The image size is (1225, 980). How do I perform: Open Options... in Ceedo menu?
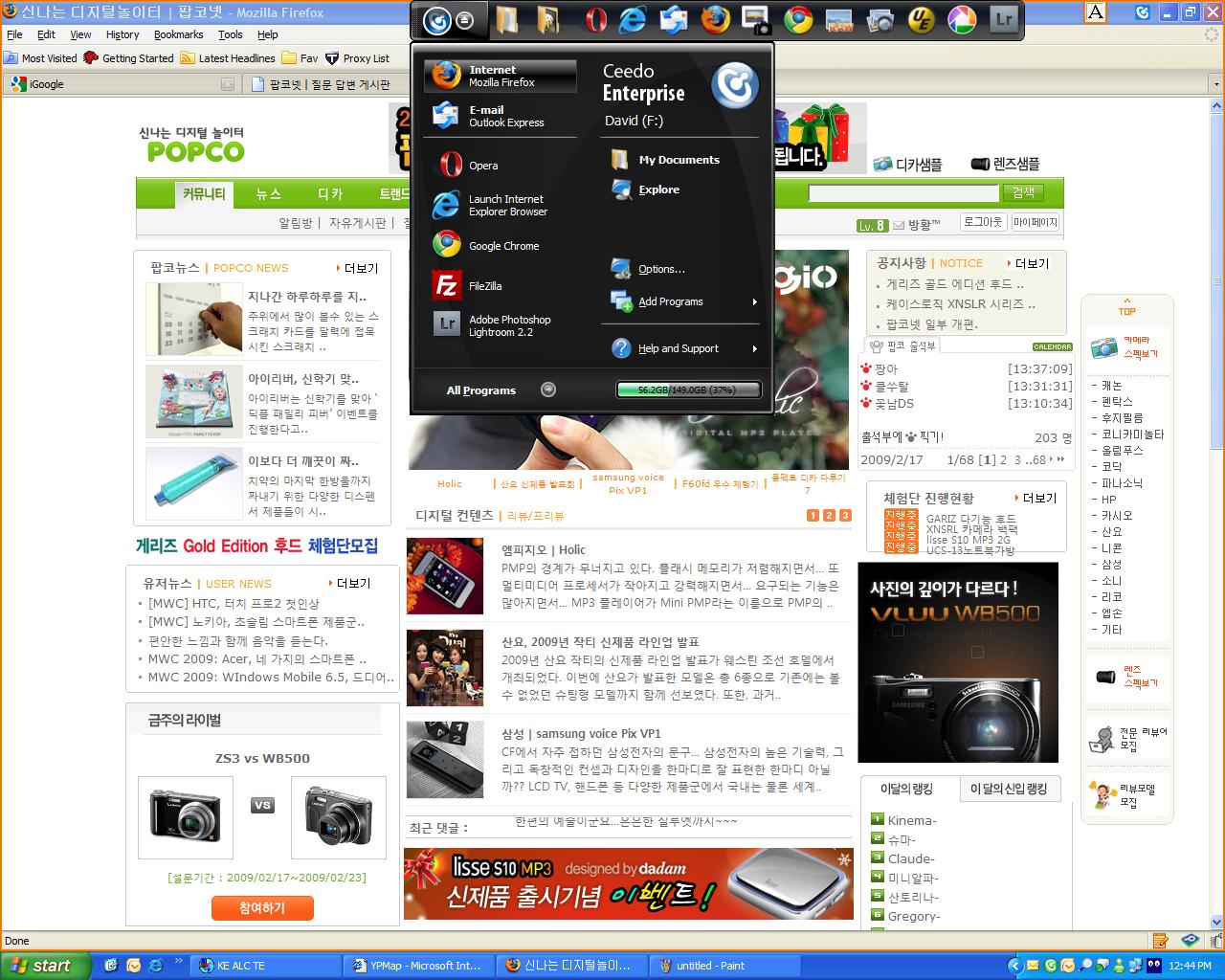[x=661, y=269]
